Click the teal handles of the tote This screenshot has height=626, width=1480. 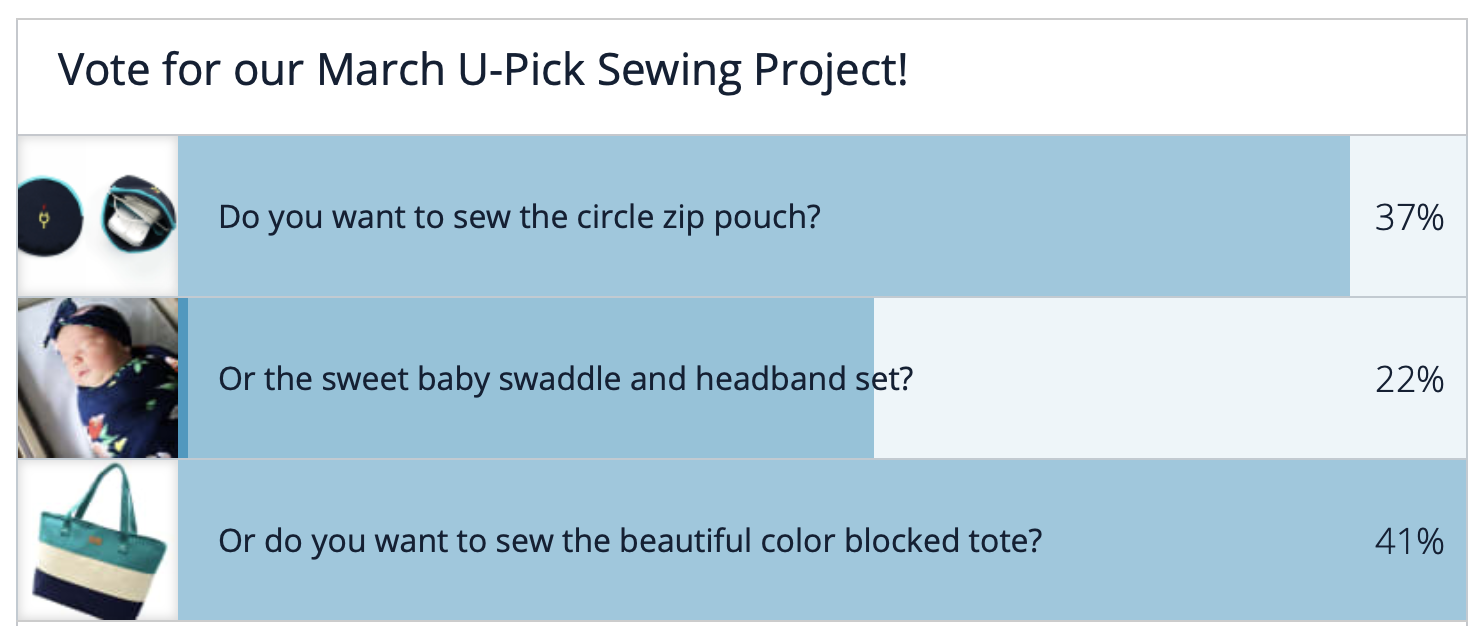coord(98,493)
